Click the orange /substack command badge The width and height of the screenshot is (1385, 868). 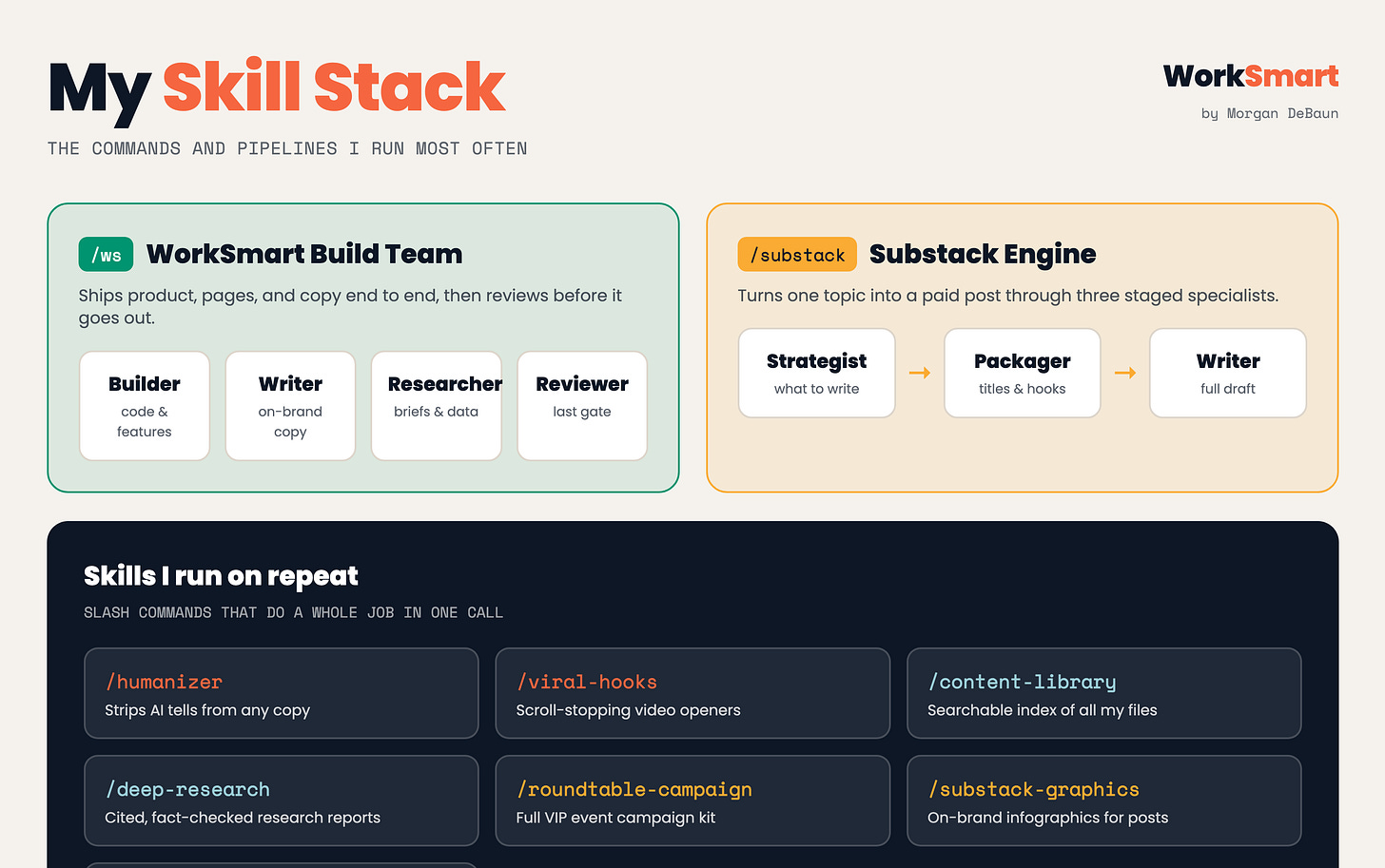[797, 255]
